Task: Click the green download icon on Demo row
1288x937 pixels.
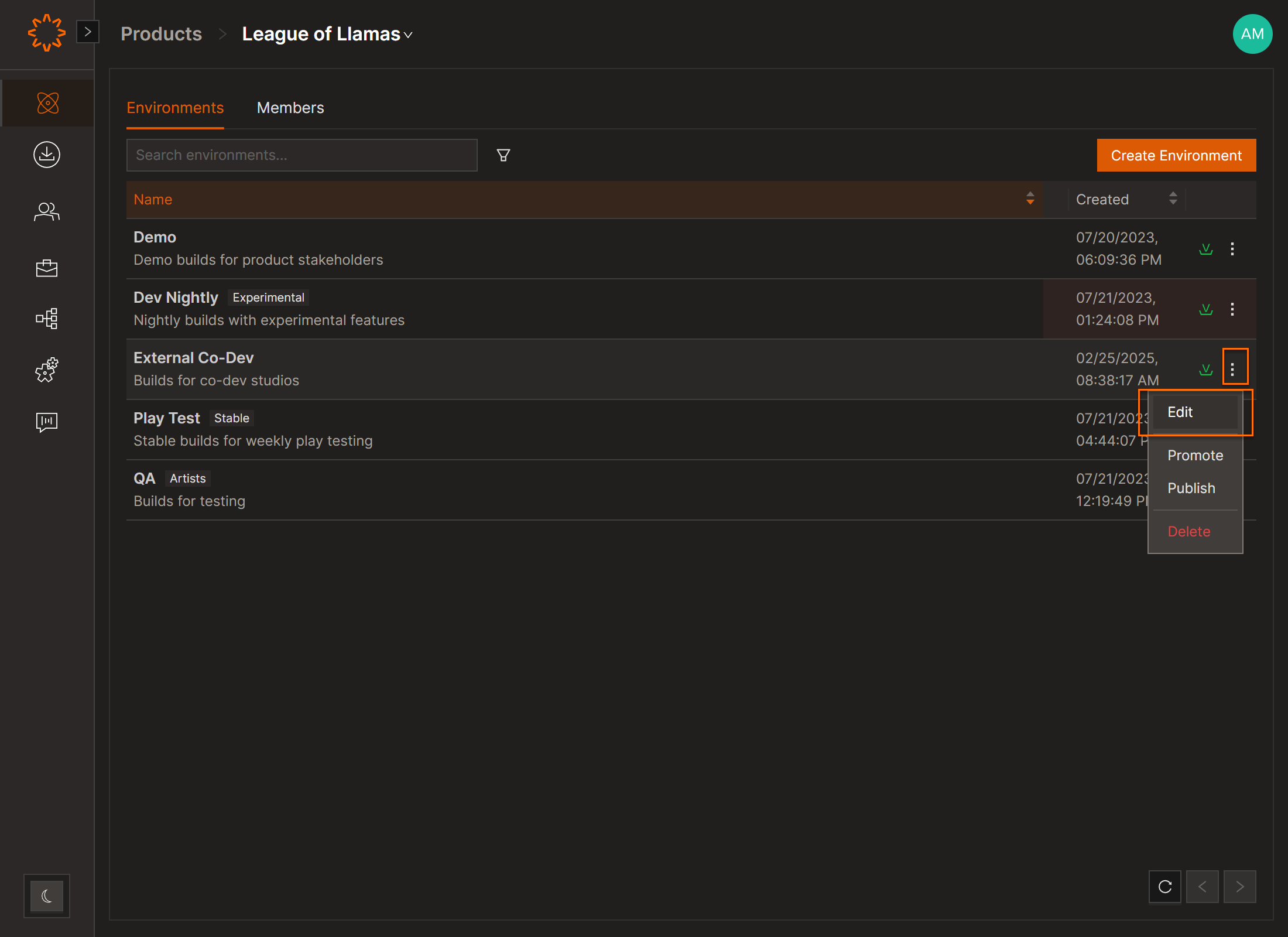Action: [x=1205, y=249]
